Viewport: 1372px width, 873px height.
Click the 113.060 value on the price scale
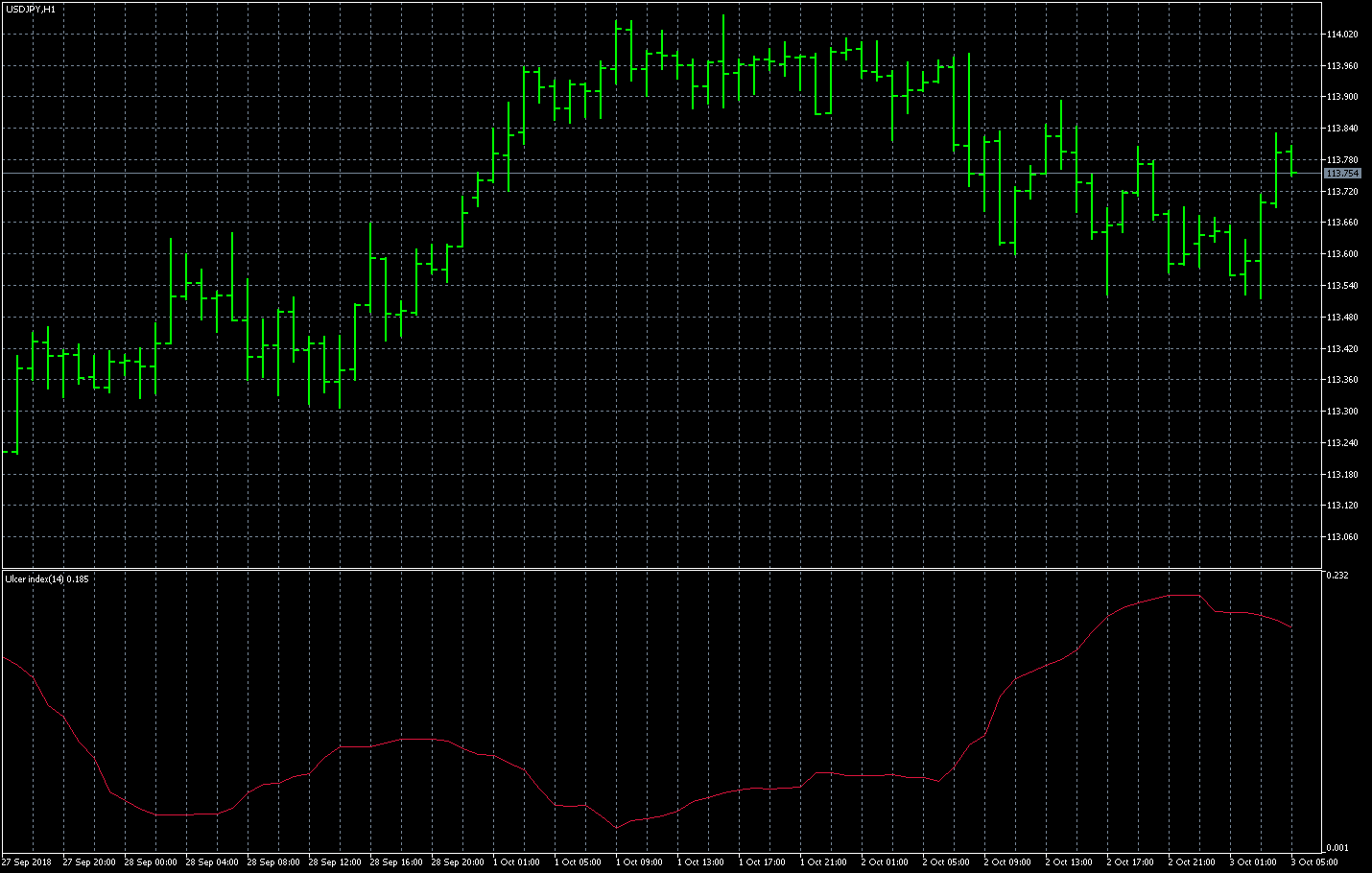pyautogui.click(x=1340, y=534)
